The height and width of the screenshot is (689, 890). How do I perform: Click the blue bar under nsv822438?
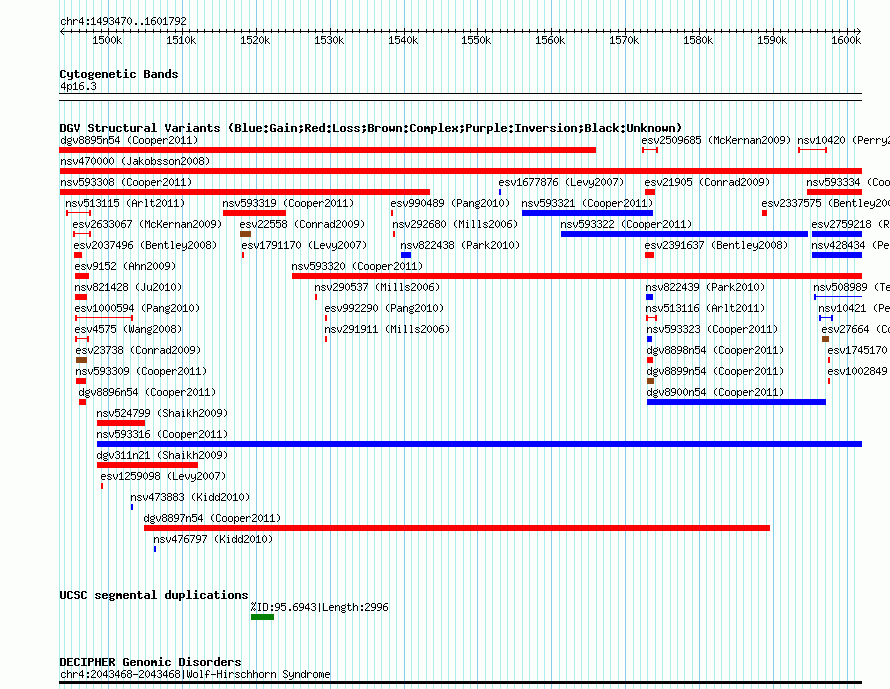click(406, 255)
